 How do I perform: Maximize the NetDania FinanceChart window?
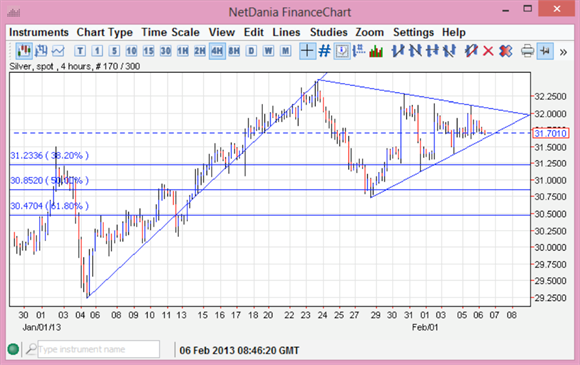(527, 9)
